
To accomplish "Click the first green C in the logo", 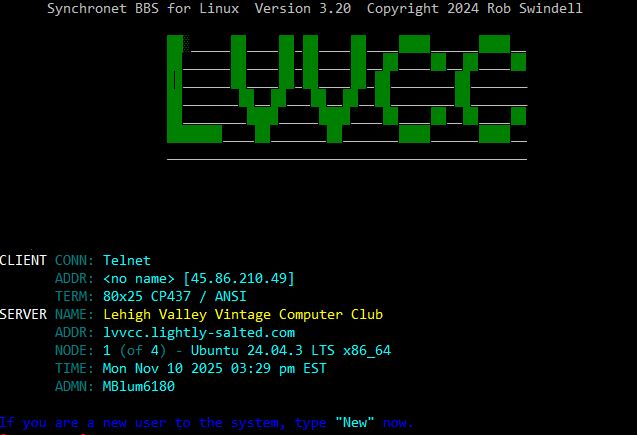I will tap(413, 90).
